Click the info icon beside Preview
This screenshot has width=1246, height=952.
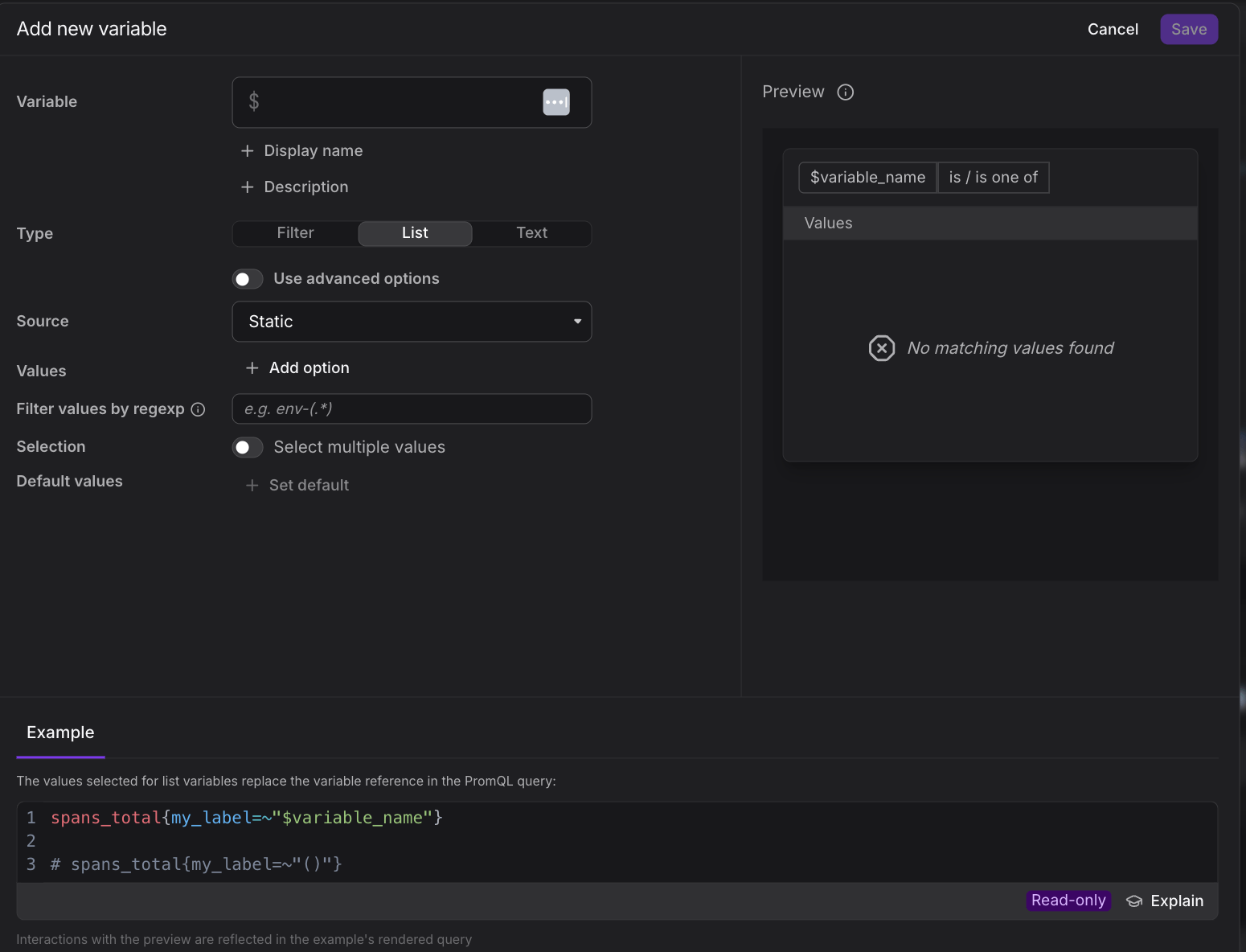click(x=846, y=92)
